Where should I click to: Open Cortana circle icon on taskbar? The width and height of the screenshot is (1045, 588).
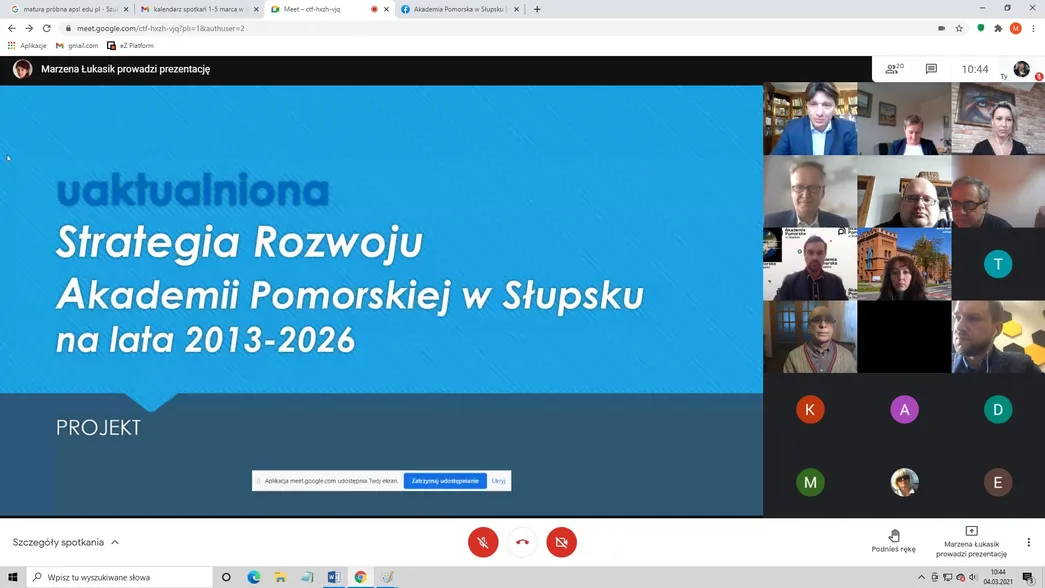tap(226, 577)
